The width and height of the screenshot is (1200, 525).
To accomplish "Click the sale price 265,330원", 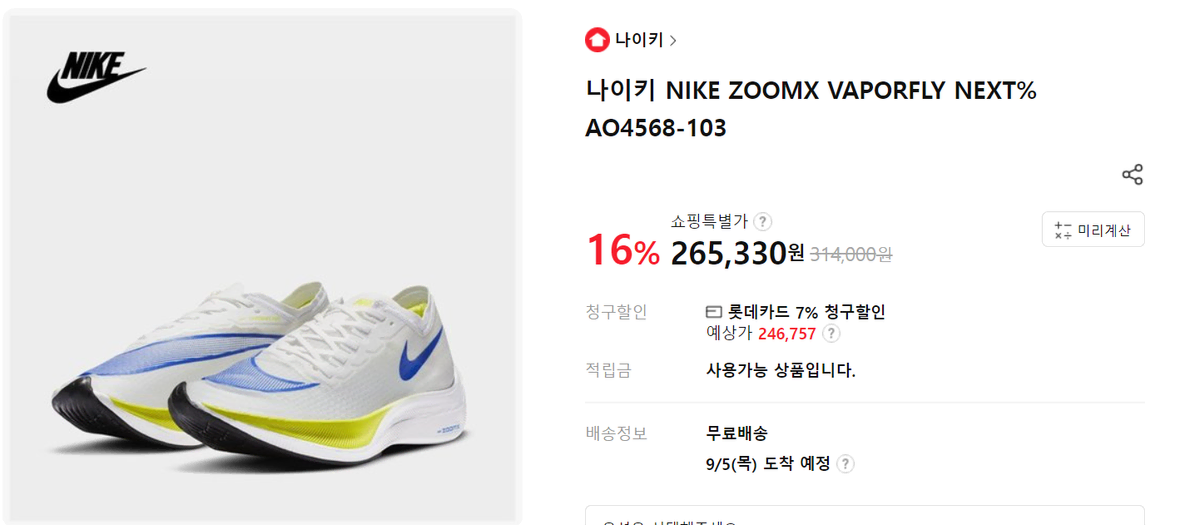I will click(737, 254).
